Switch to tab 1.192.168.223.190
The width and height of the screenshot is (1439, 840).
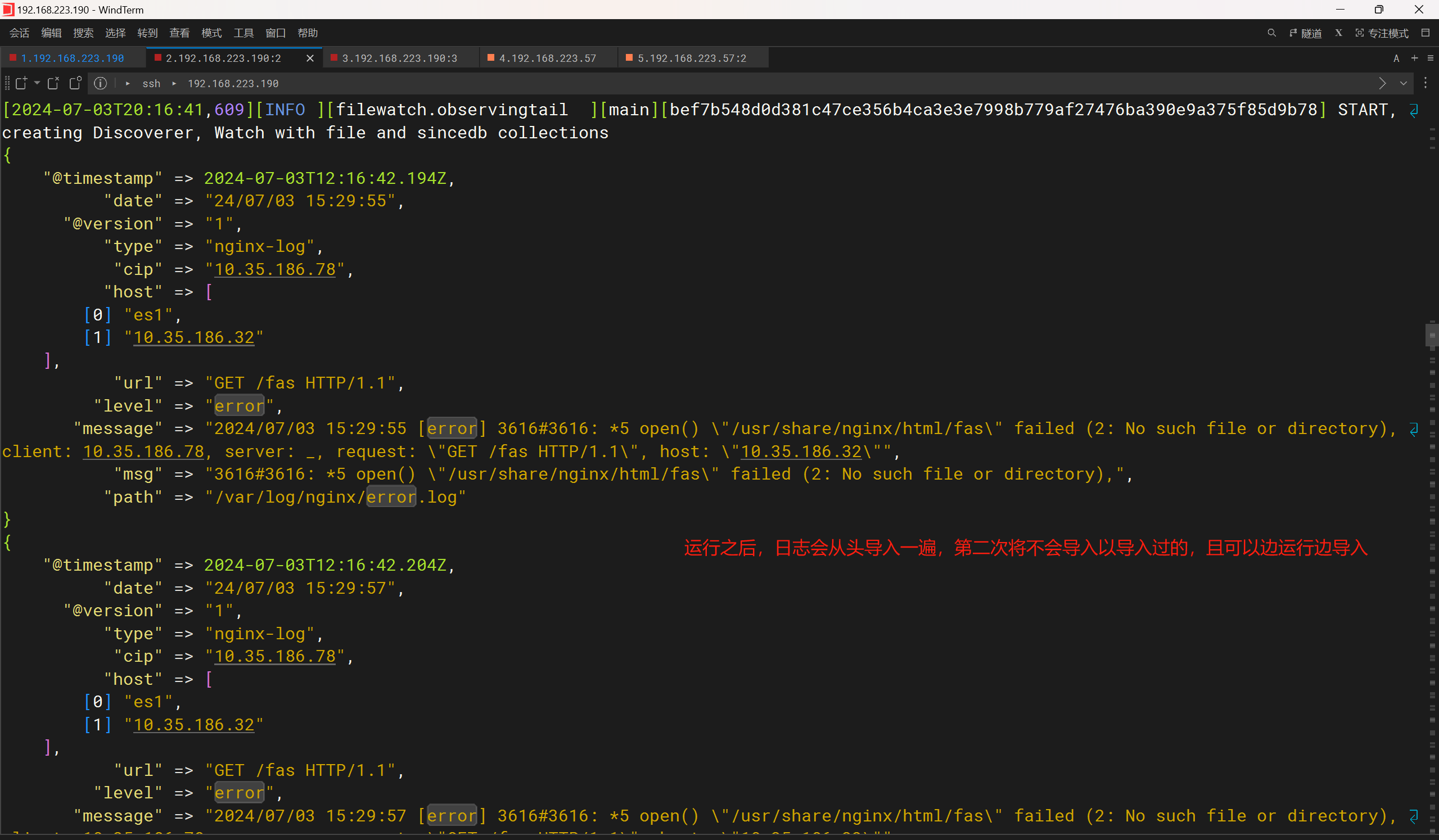[72, 58]
